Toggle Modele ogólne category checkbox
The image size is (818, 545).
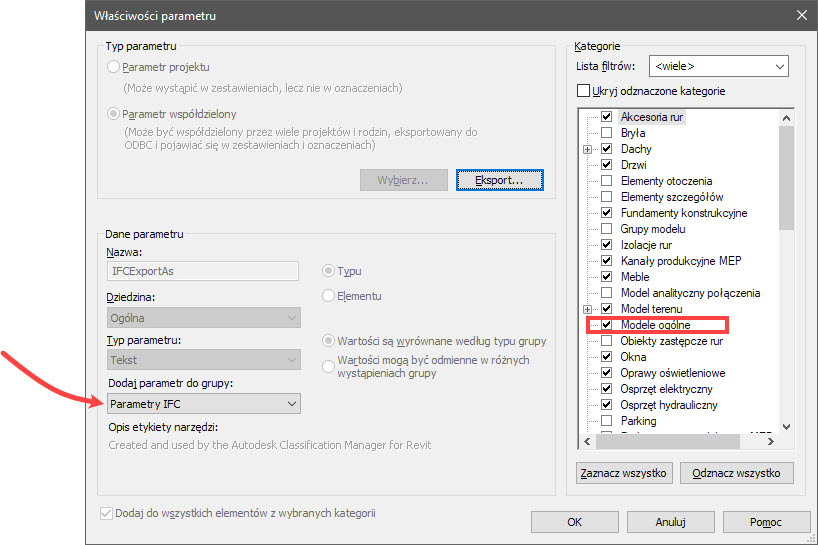pyautogui.click(x=606, y=325)
